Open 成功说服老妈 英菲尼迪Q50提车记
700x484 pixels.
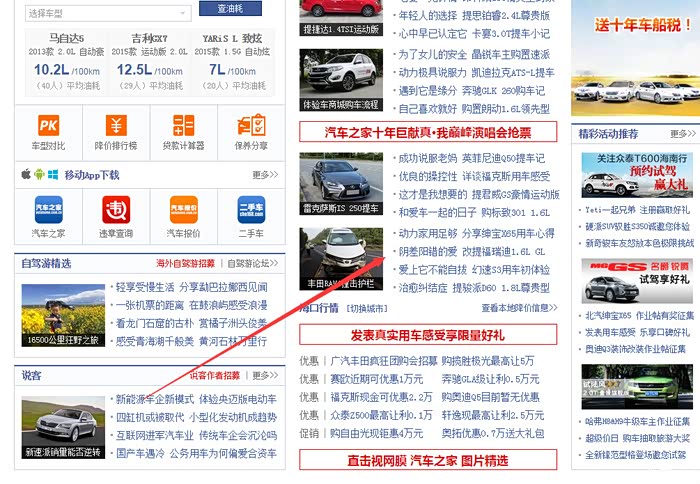pyautogui.click(x=471, y=158)
